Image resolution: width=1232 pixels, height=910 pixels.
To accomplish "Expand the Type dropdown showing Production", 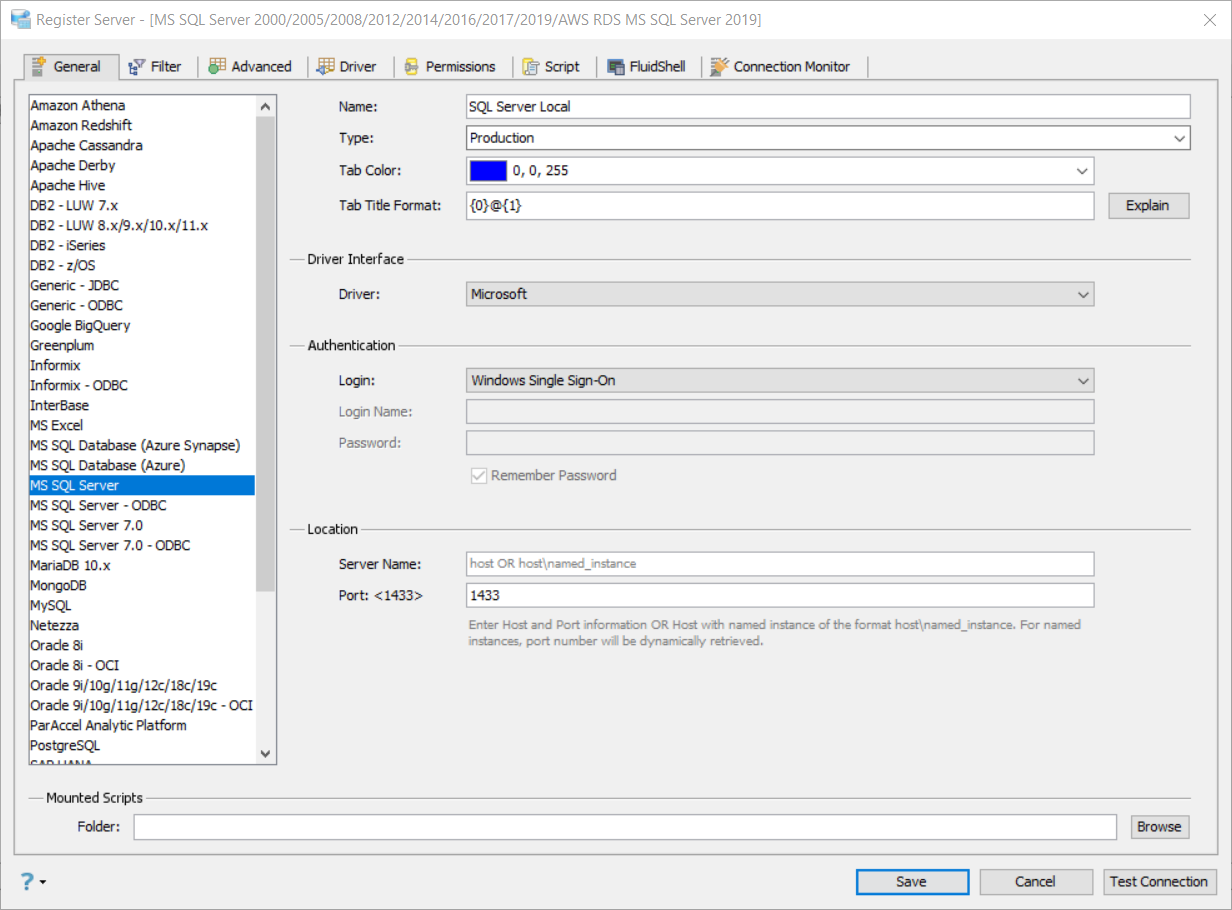I will click(x=1180, y=138).
